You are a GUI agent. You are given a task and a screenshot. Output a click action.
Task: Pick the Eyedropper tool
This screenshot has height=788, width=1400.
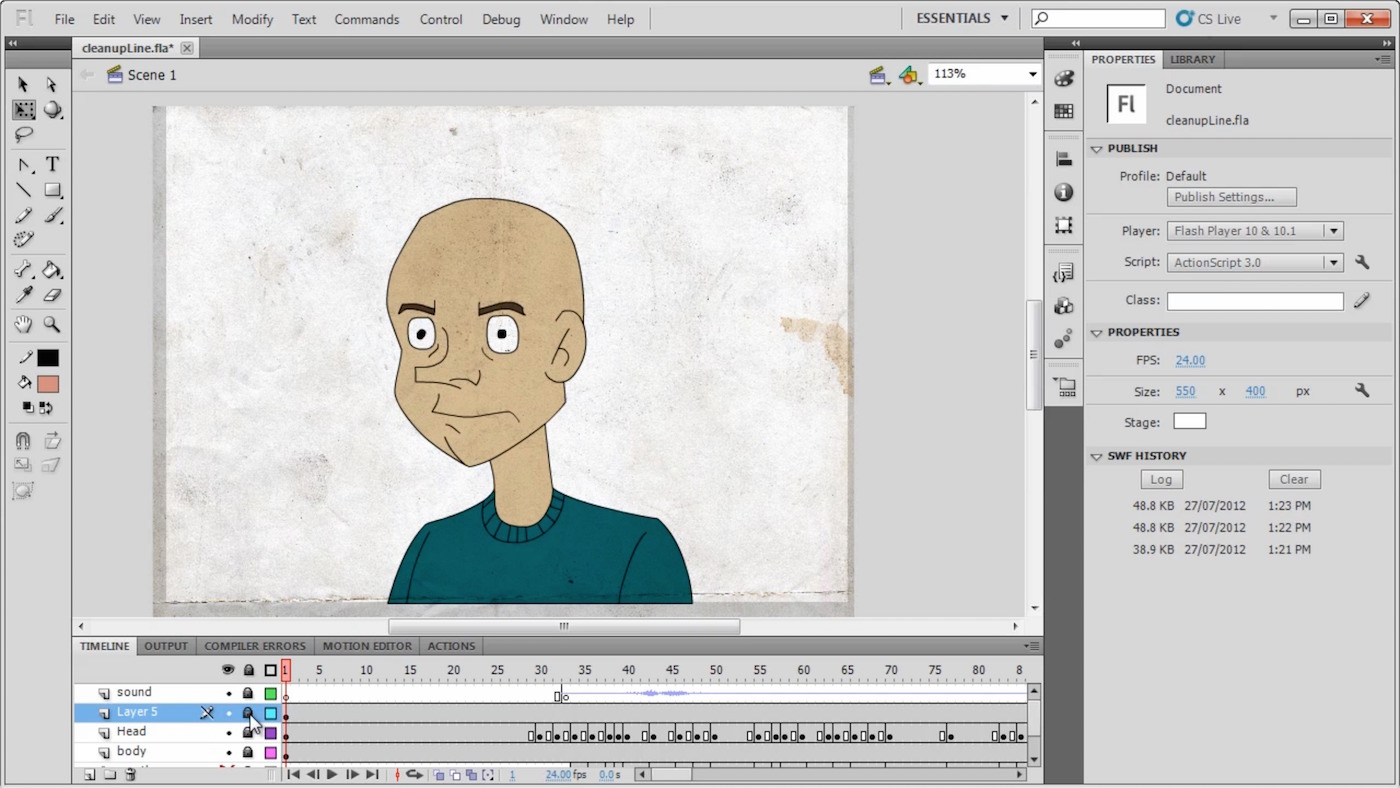(23, 296)
